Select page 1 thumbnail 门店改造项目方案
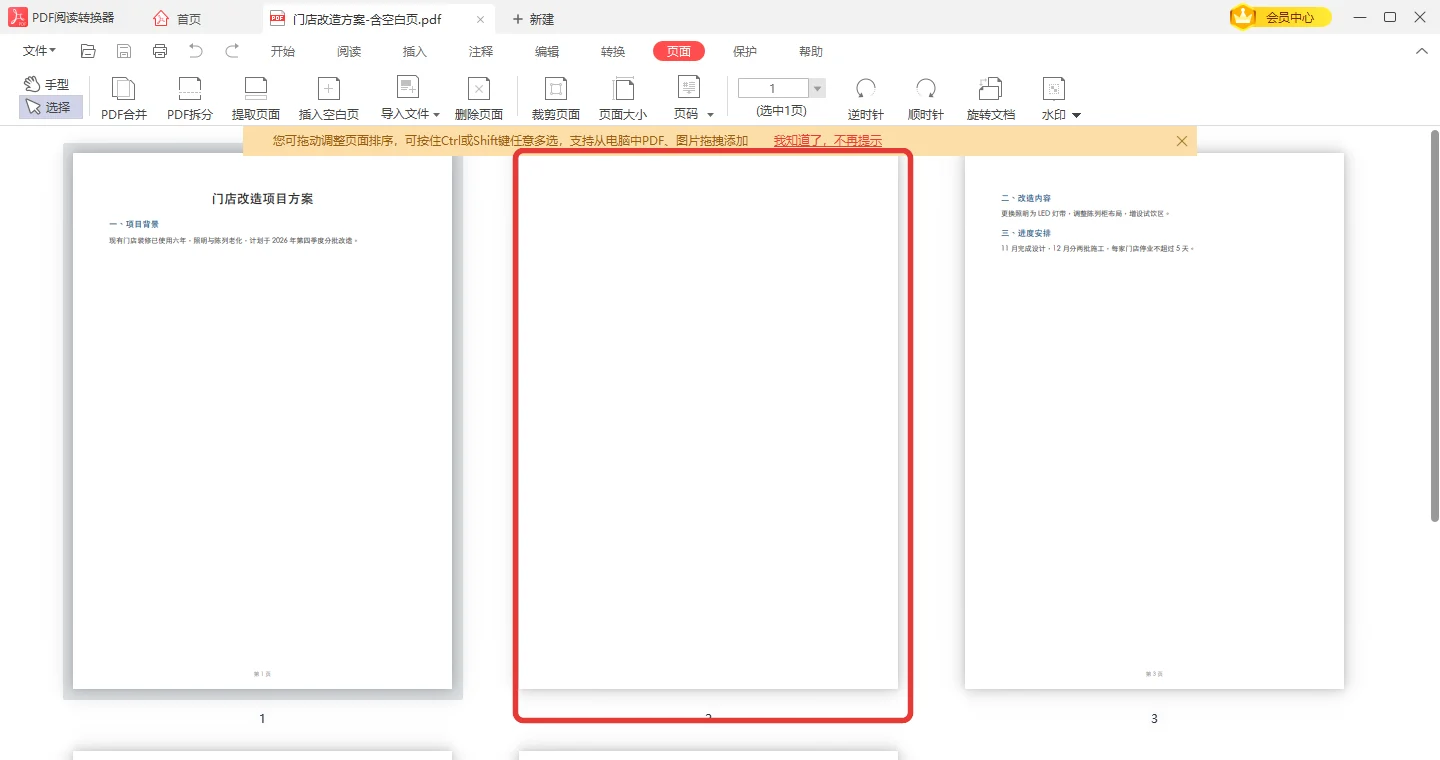1440x760 pixels. point(262,421)
